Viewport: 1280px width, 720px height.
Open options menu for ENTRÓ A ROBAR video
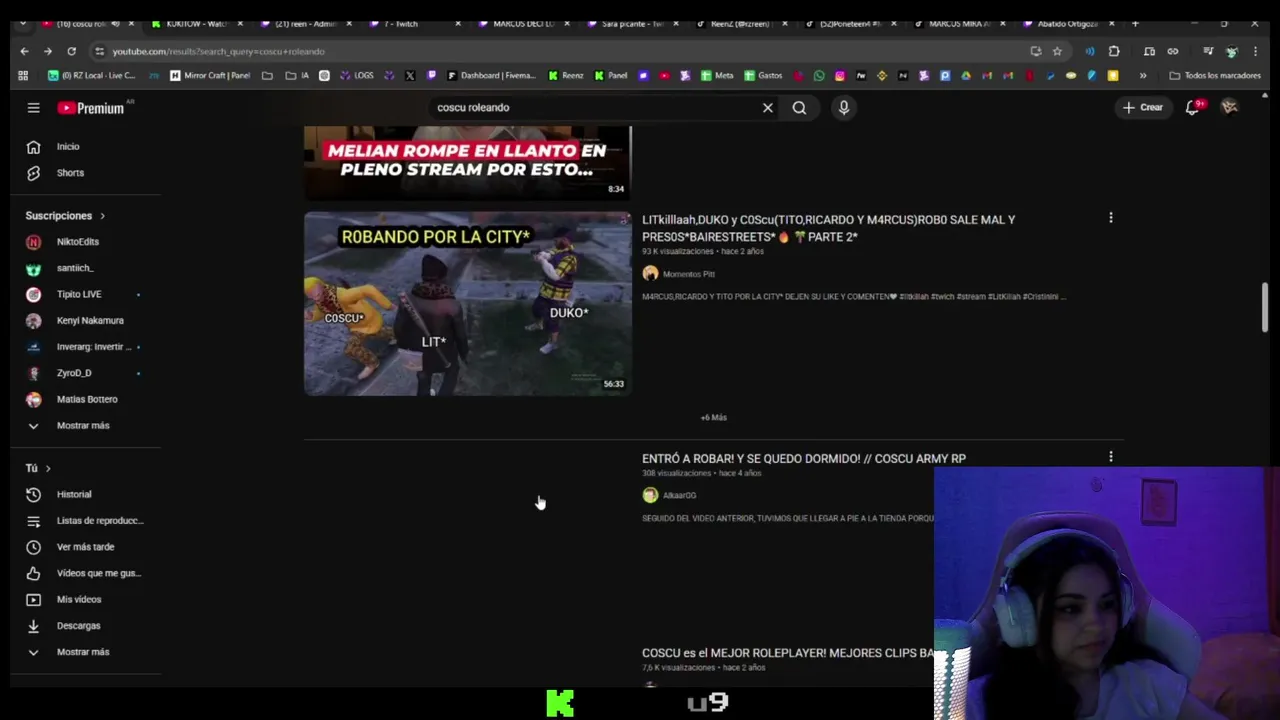tap(1110, 457)
